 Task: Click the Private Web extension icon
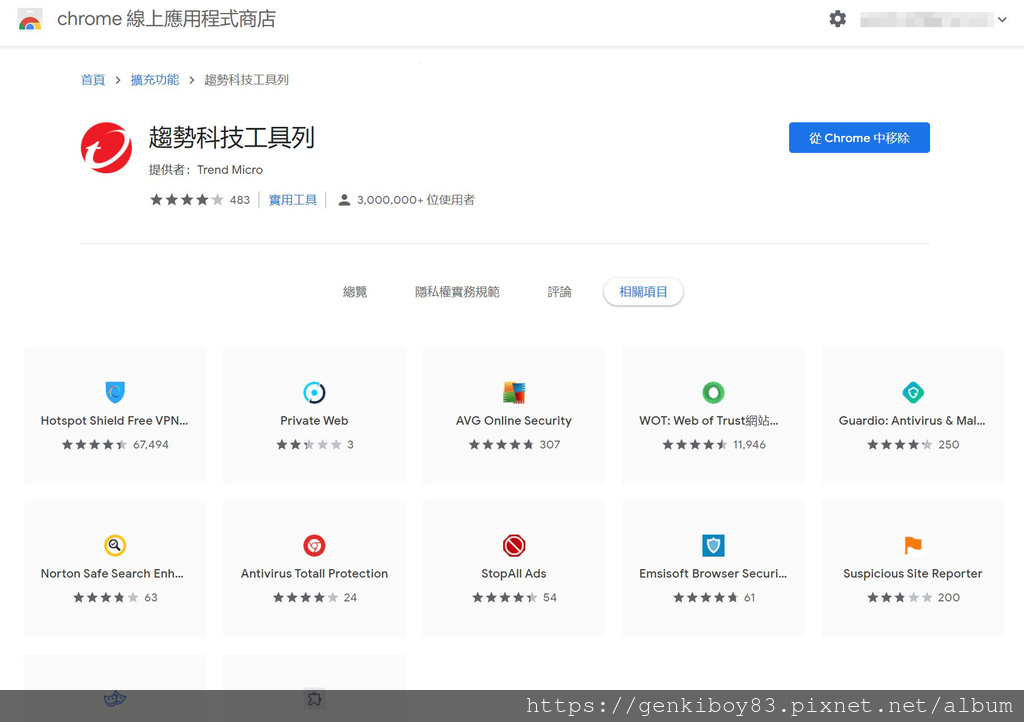(314, 392)
